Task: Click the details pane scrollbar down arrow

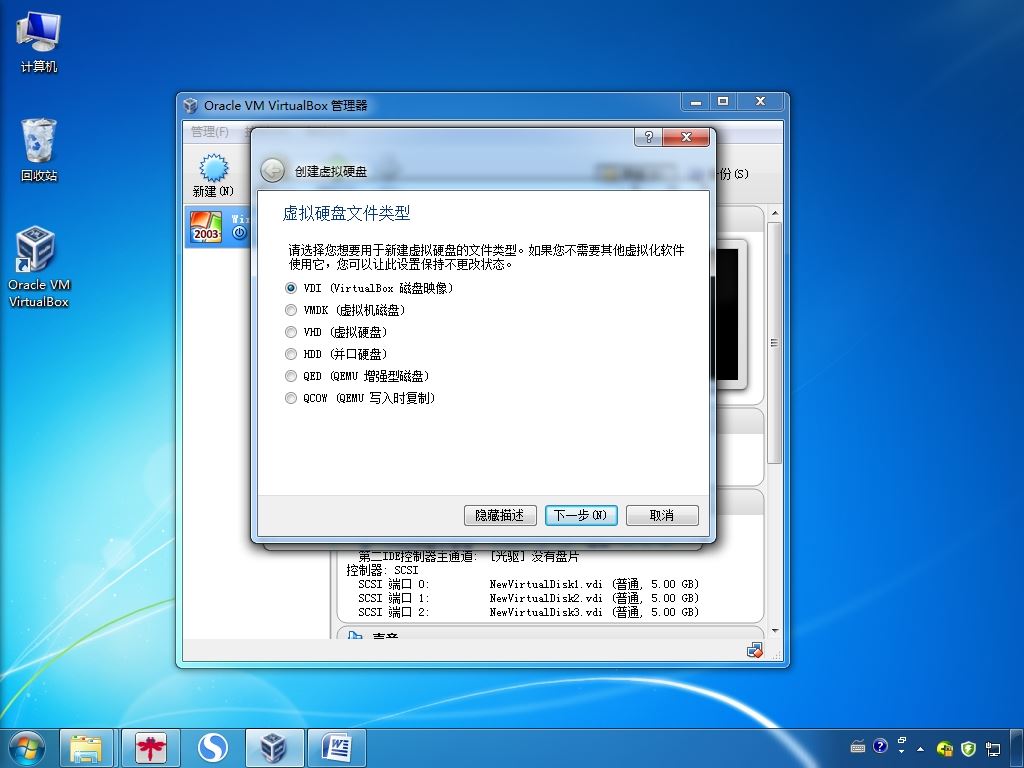Action: tap(775, 631)
